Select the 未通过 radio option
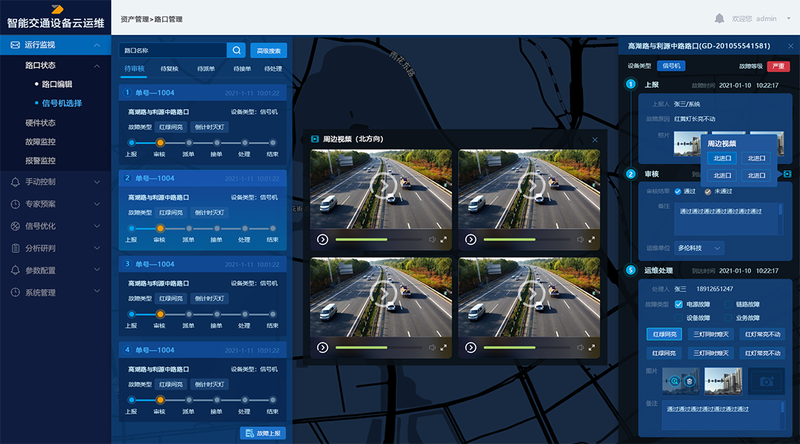The image size is (800, 444). [708, 191]
